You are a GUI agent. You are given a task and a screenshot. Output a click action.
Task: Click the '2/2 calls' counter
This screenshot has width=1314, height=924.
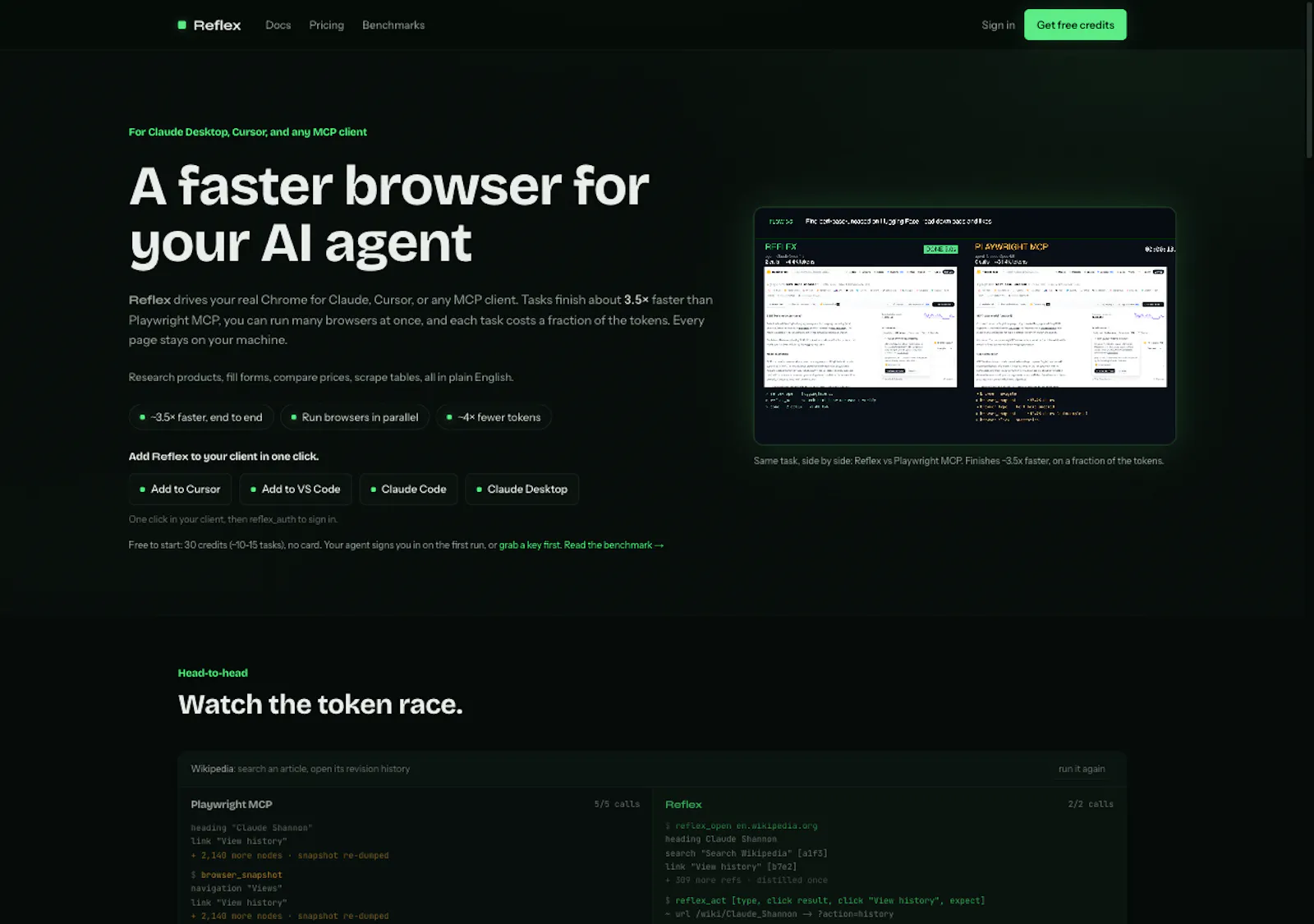pyautogui.click(x=1091, y=805)
